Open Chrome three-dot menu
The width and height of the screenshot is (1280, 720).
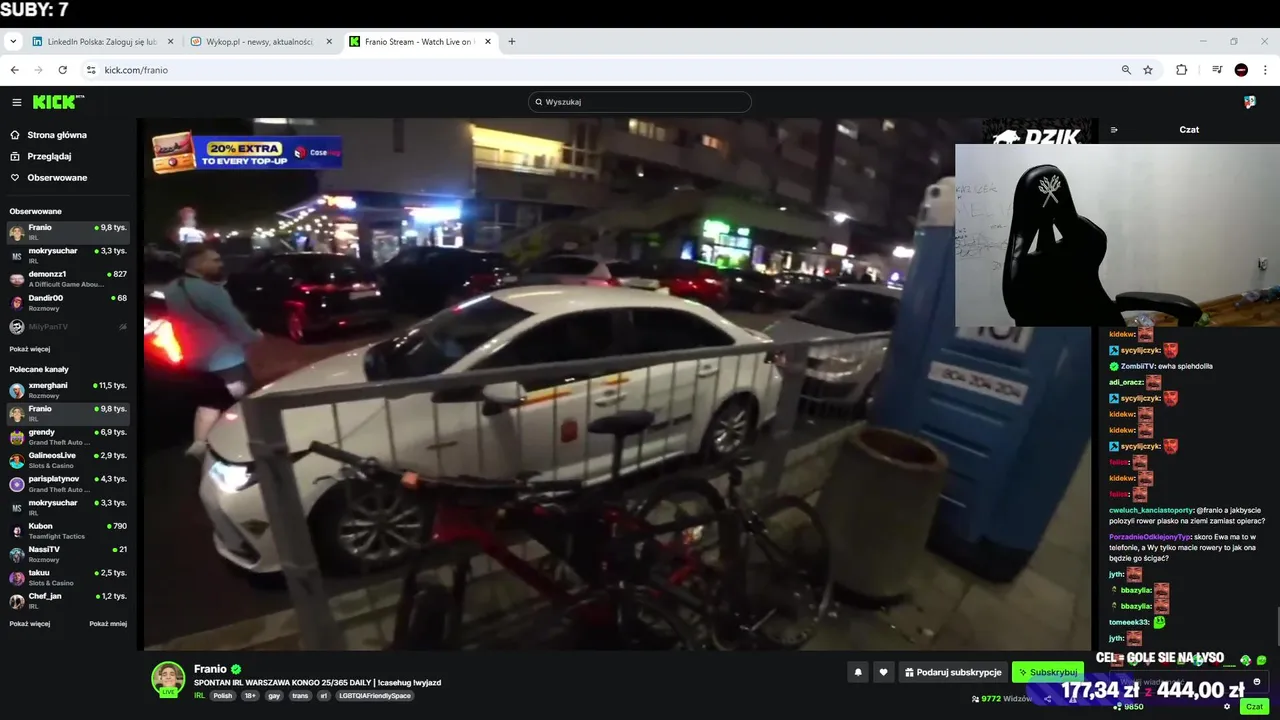(x=1266, y=70)
